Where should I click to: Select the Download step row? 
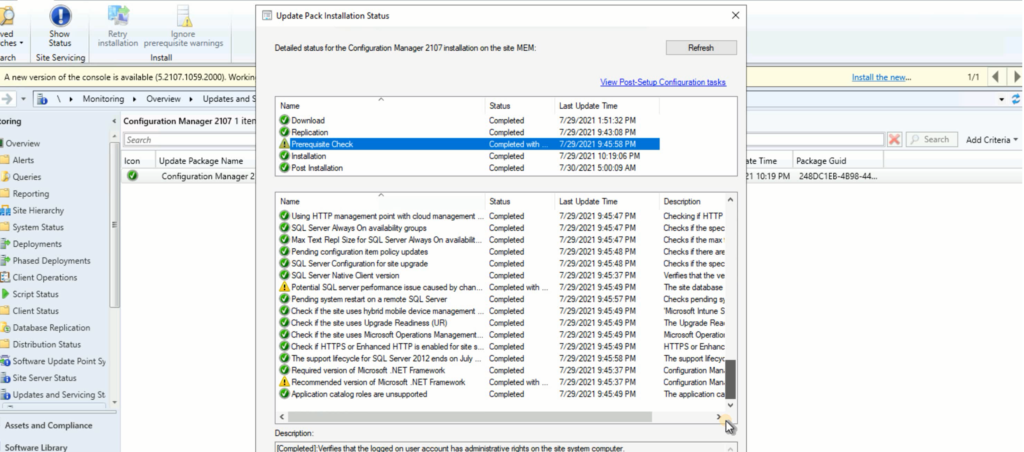[x=469, y=120]
